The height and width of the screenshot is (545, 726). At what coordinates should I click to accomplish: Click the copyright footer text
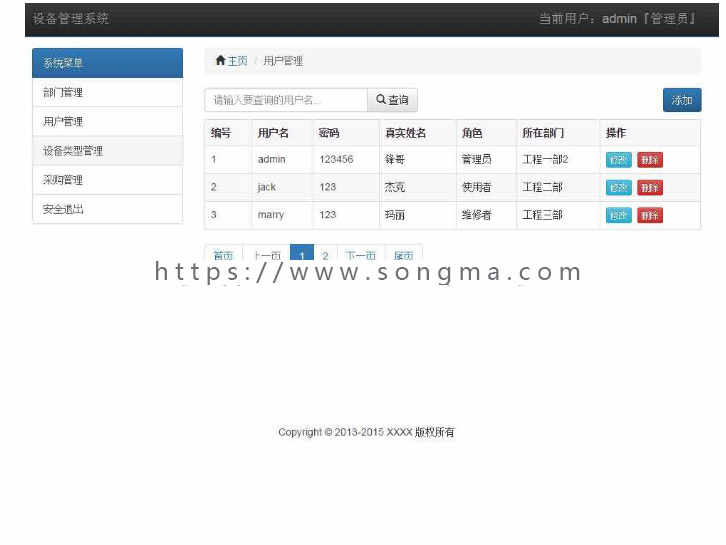pos(366,432)
